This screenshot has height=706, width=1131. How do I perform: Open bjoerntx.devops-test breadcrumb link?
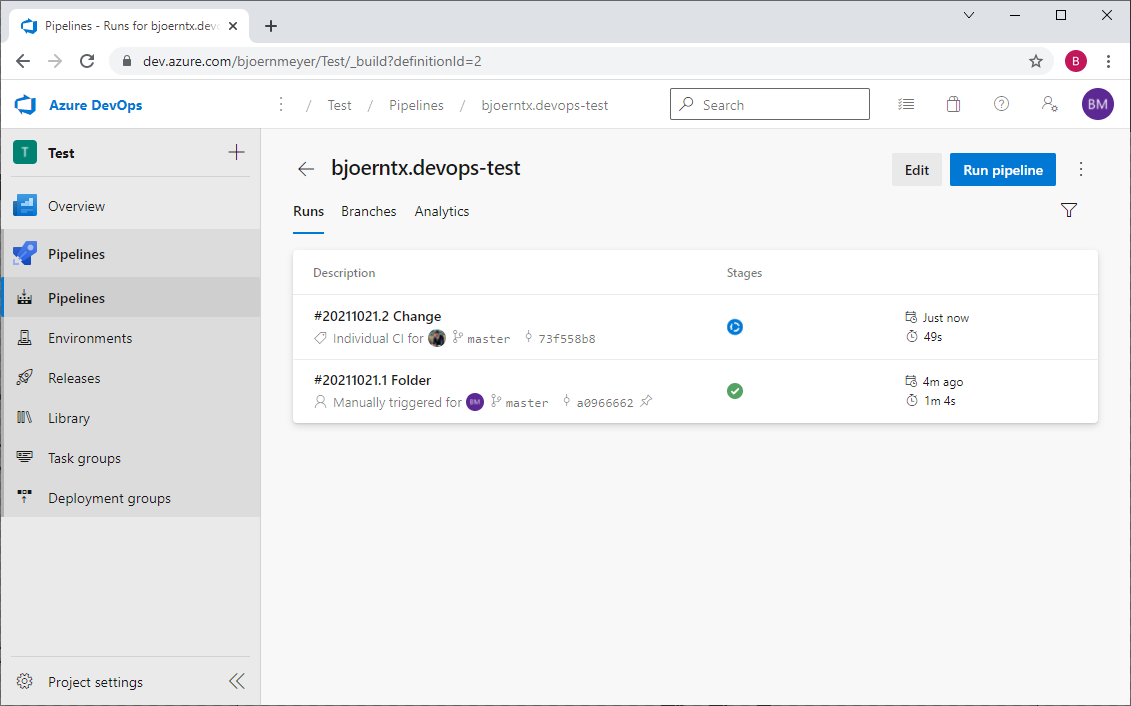[x=545, y=105]
